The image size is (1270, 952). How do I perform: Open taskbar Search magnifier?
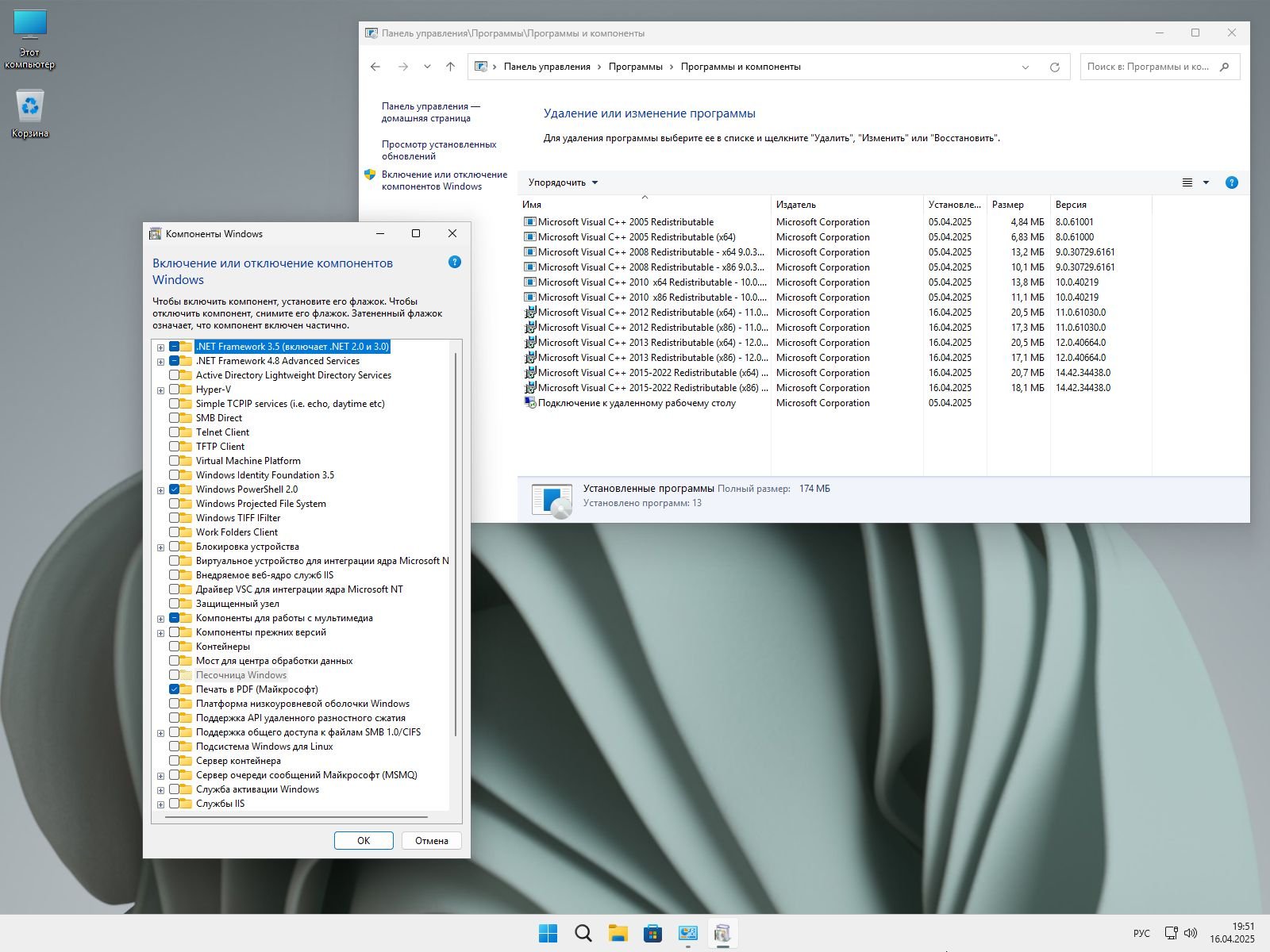(x=583, y=934)
